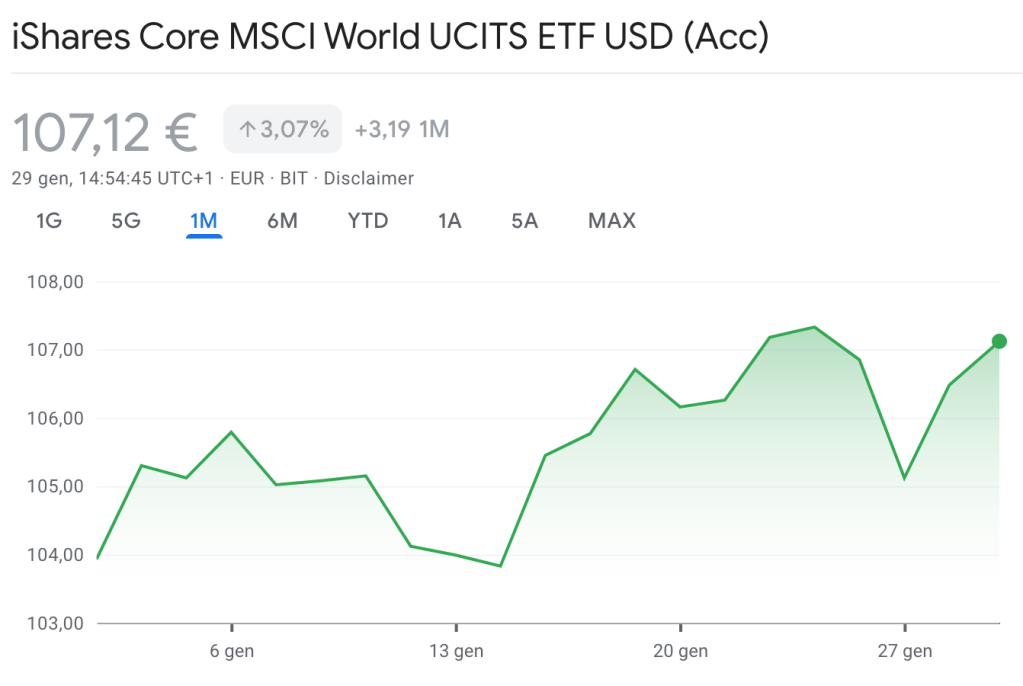The image size is (1023, 686).
Task: Show MAX historical range
Action: coord(612,221)
